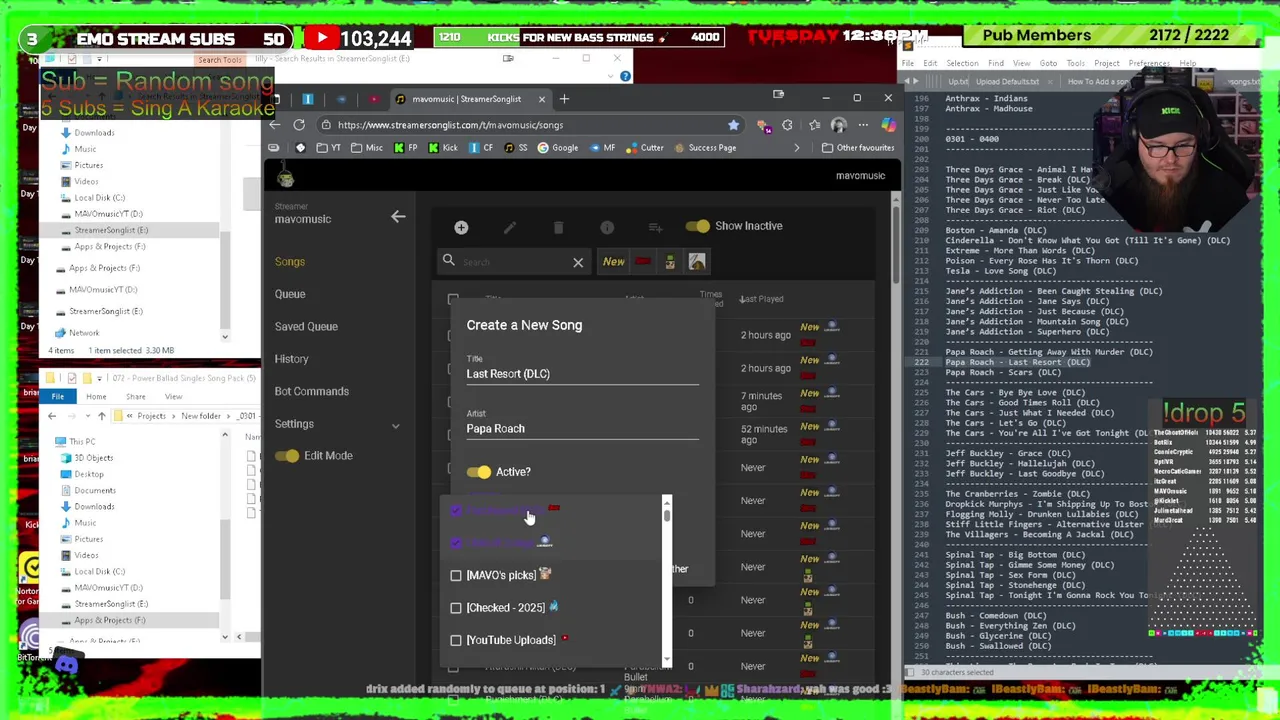Click the edit pencil icon in songs toolbar
The height and width of the screenshot is (720, 1280).
pyautogui.click(x=510, y=227)
